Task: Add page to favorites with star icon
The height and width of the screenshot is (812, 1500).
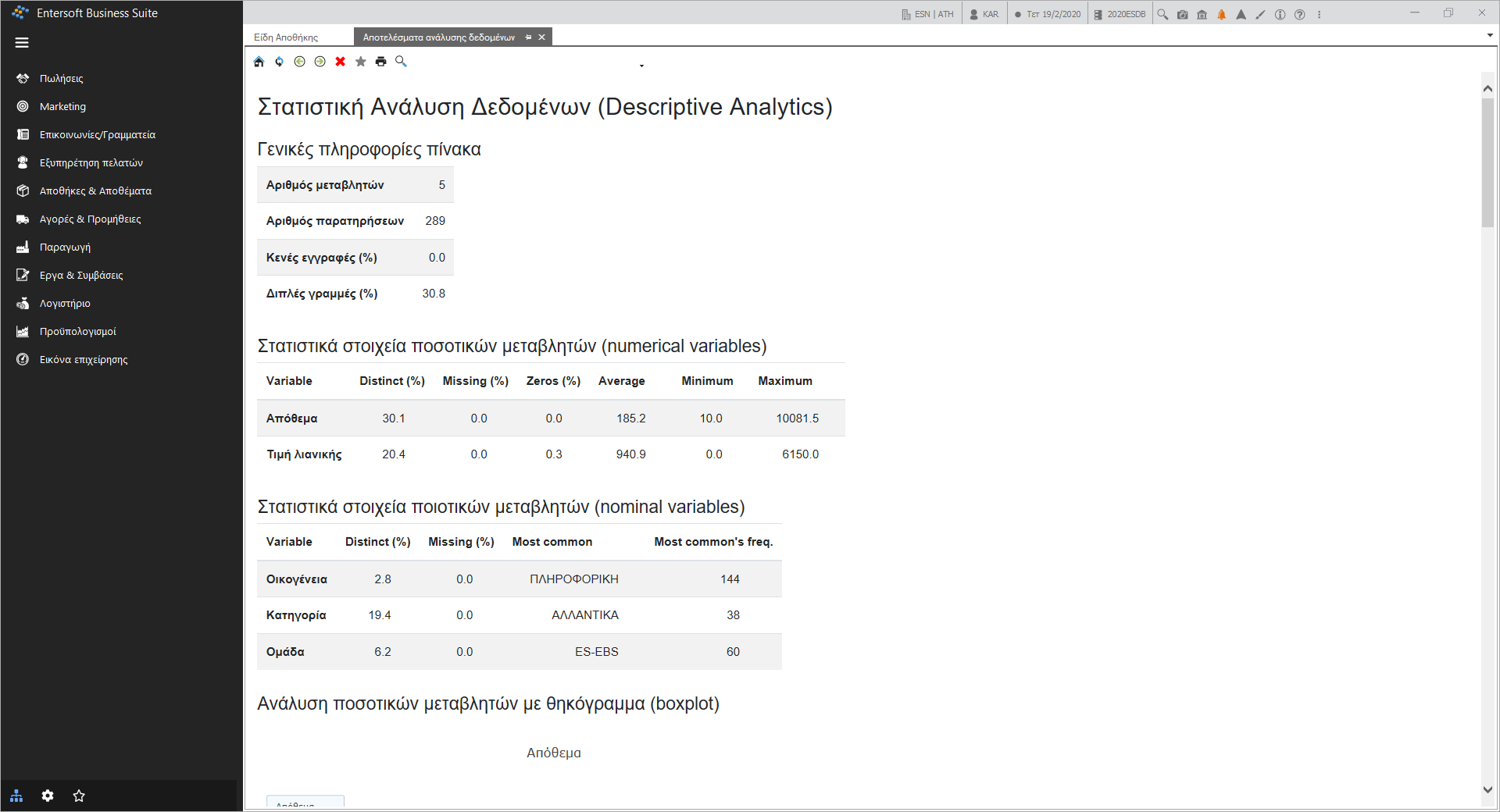Action: point(361,62)
